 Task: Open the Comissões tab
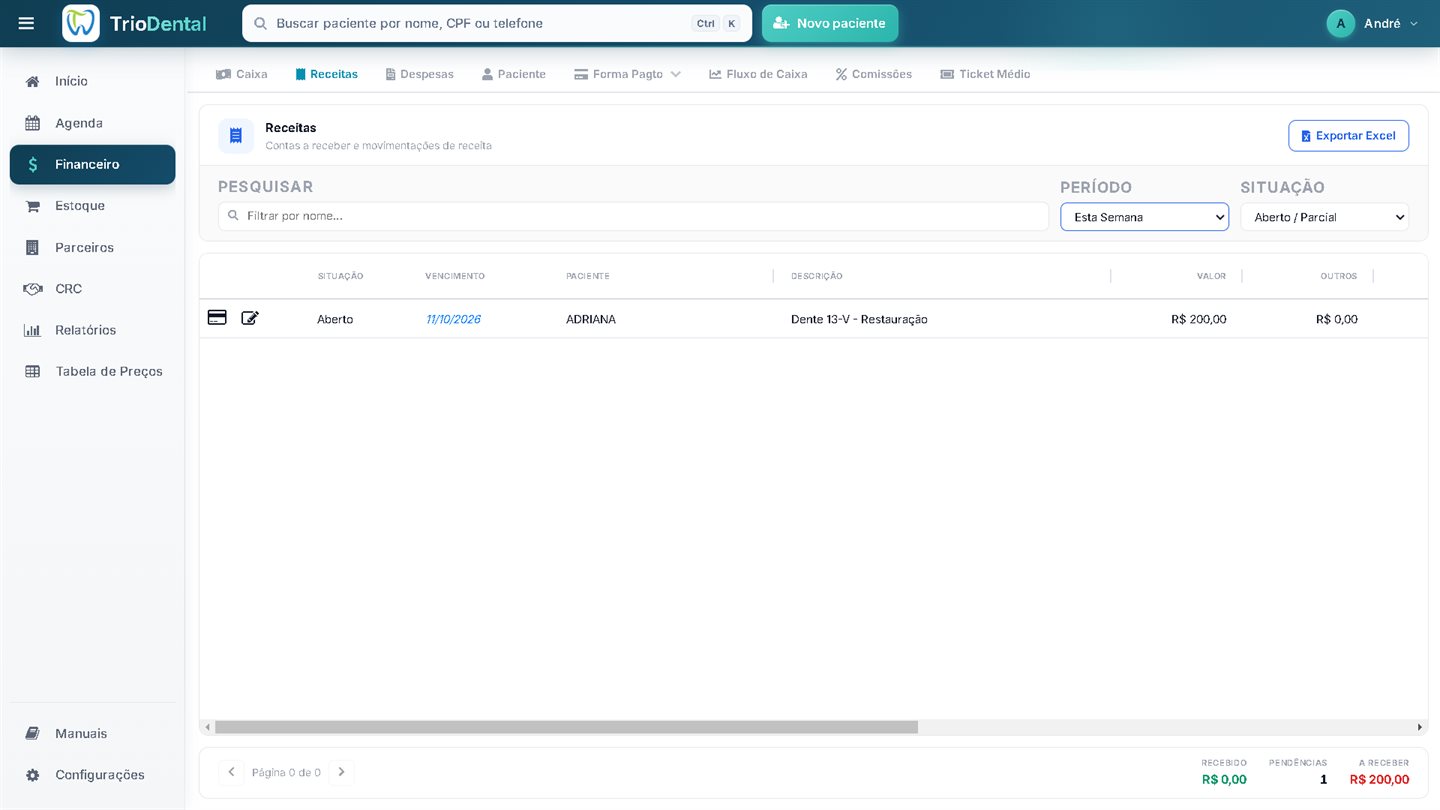coord(873,74)
